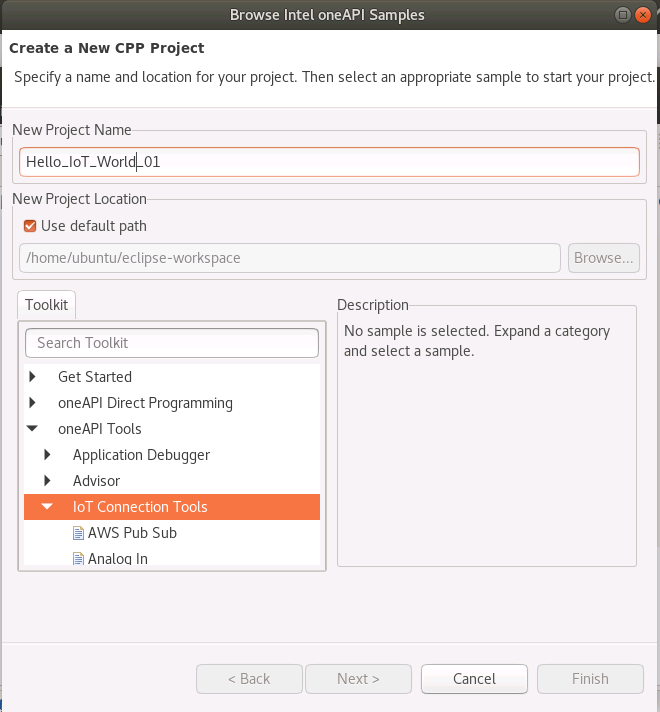Click the Back button
Image resolution: width=660 pixels, height=712 pixels.
click(x=249, y=679)
